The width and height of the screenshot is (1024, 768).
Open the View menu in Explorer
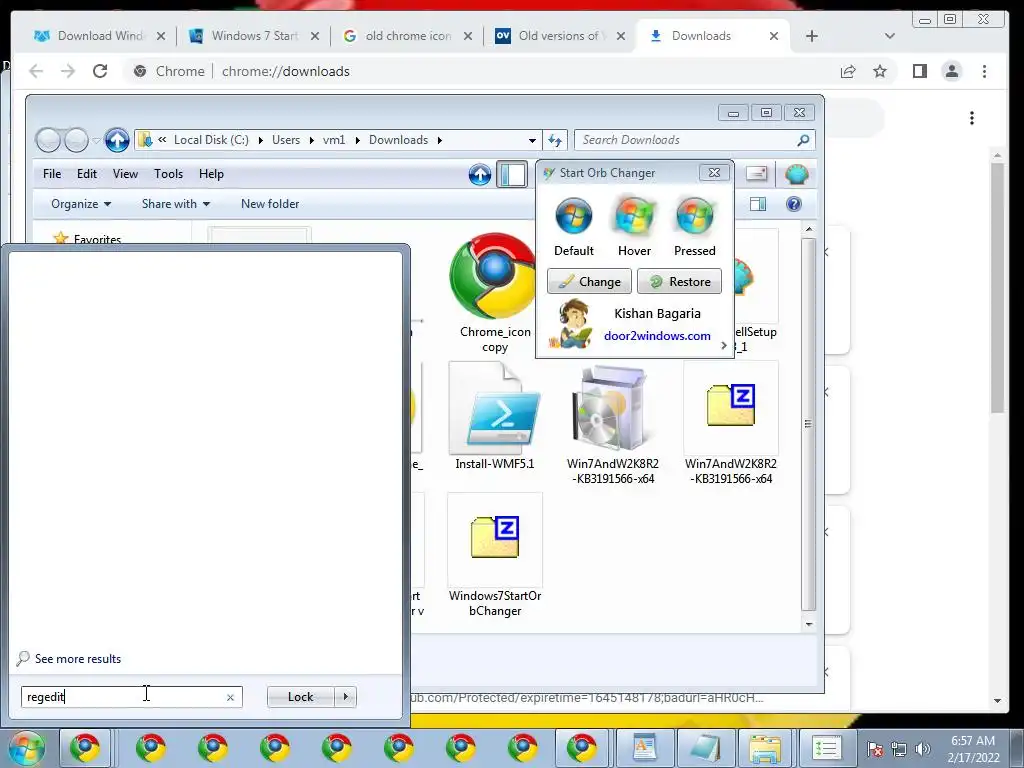tap(125, 174)
